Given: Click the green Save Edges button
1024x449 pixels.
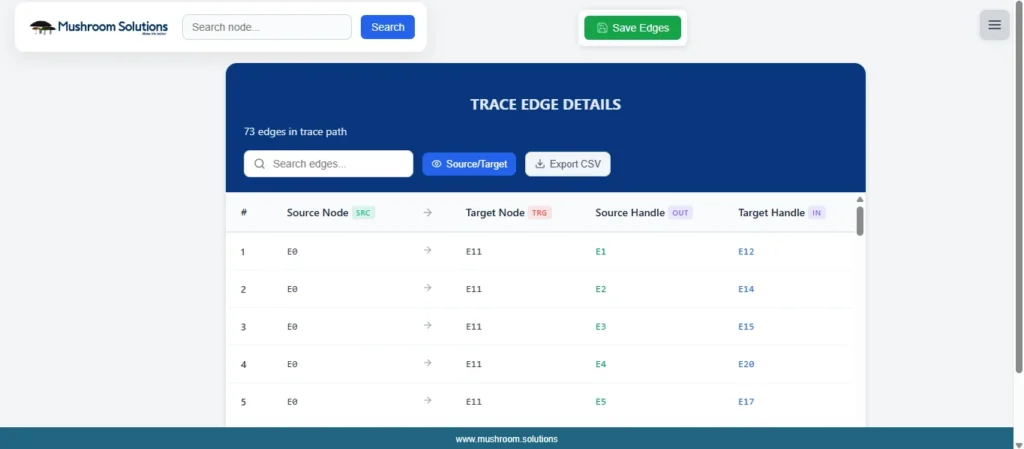Looking at the screenshot, I should tap(631, 28).
